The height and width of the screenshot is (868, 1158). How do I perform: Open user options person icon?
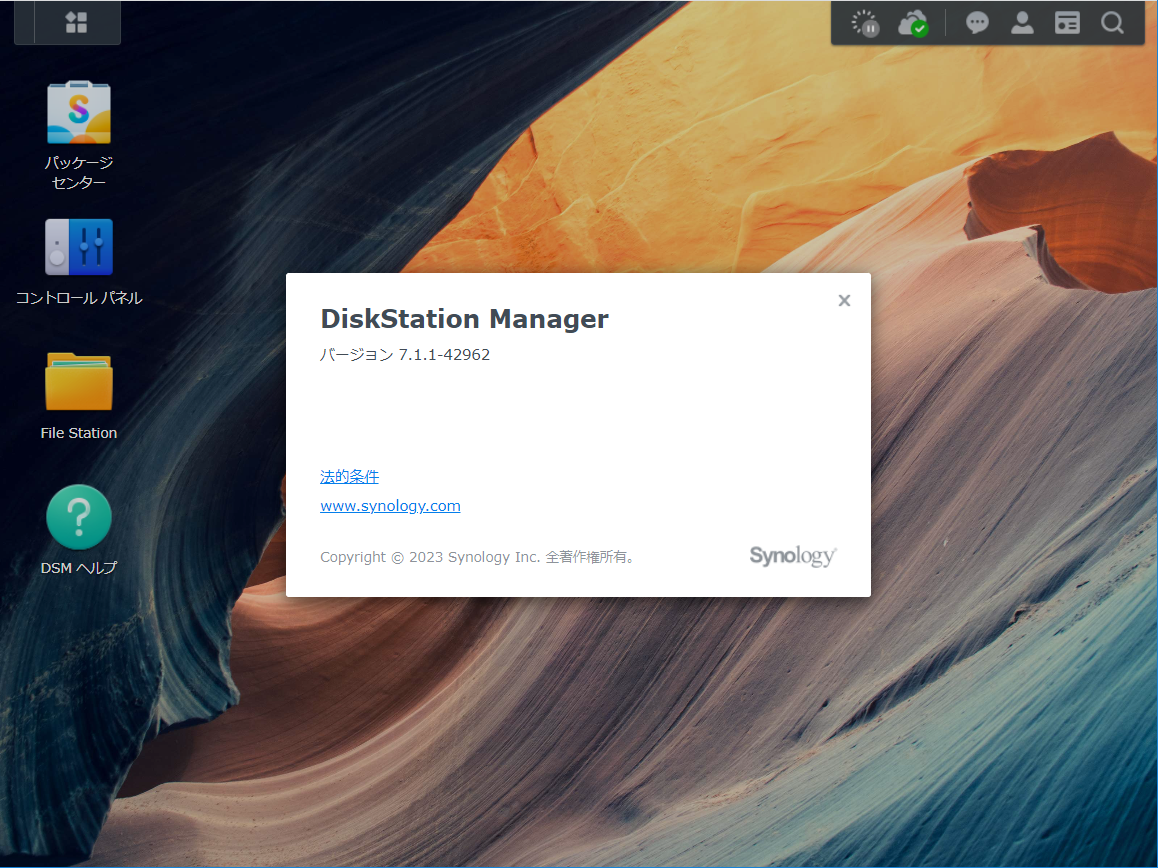pos(1022,23)
